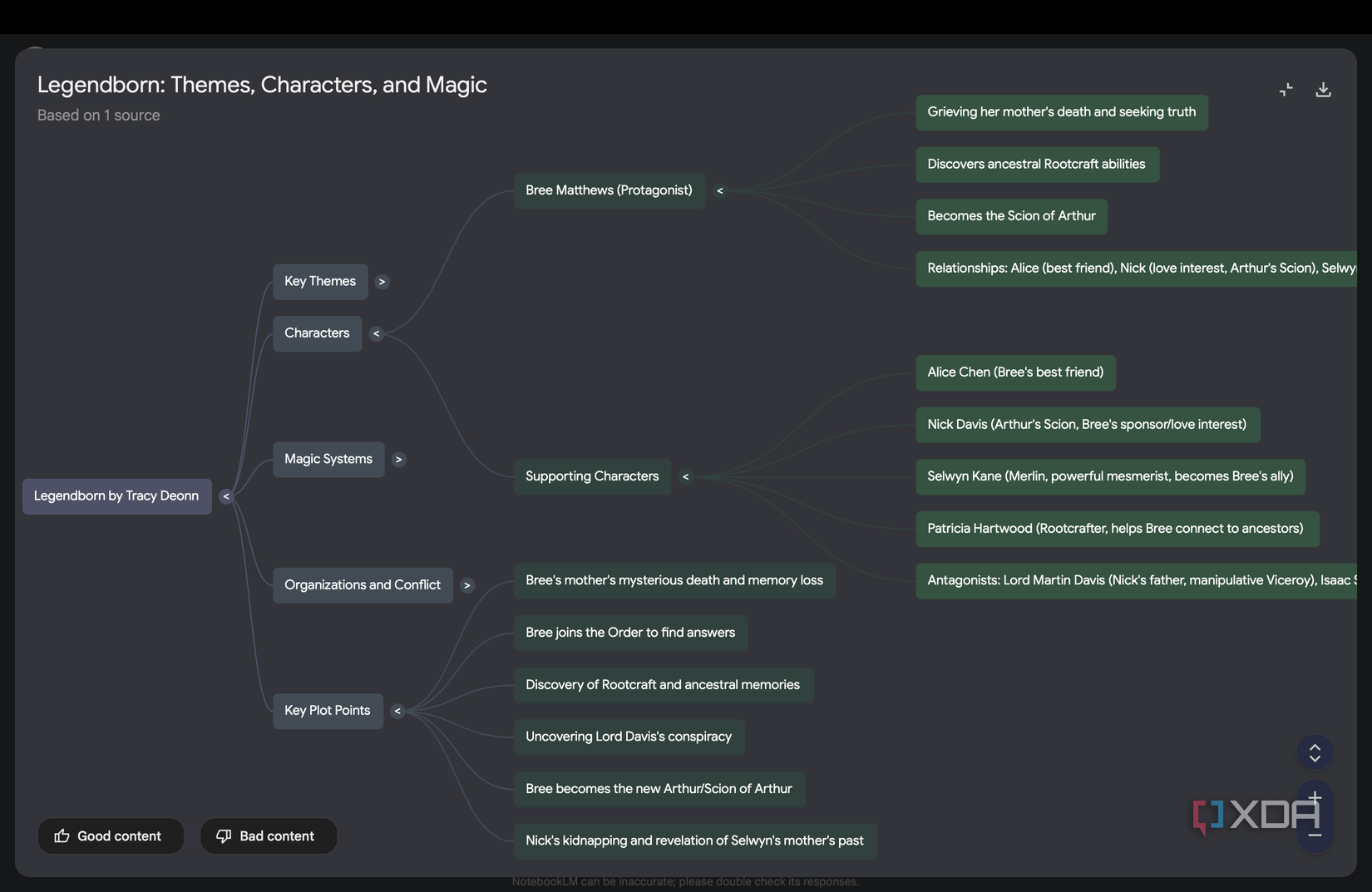Click the Uncovering Lord Davis's conspiracy node
The image size is (1372, 892).
629,737
